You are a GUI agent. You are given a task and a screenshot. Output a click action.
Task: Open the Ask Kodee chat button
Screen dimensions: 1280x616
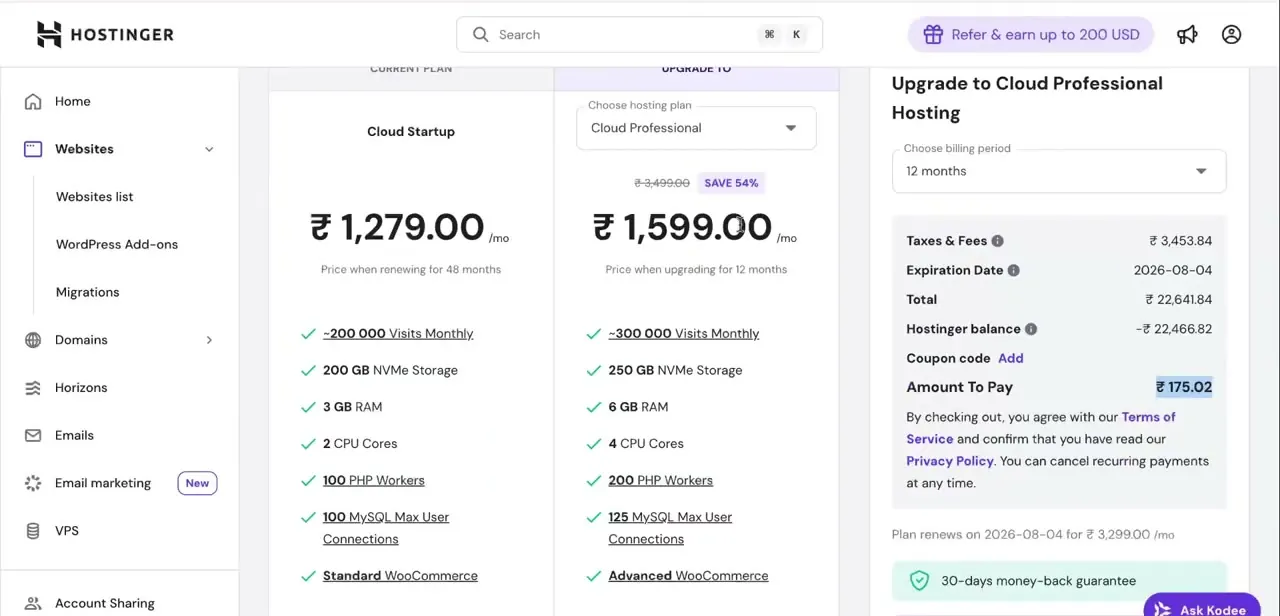[x=1203, y=608]
